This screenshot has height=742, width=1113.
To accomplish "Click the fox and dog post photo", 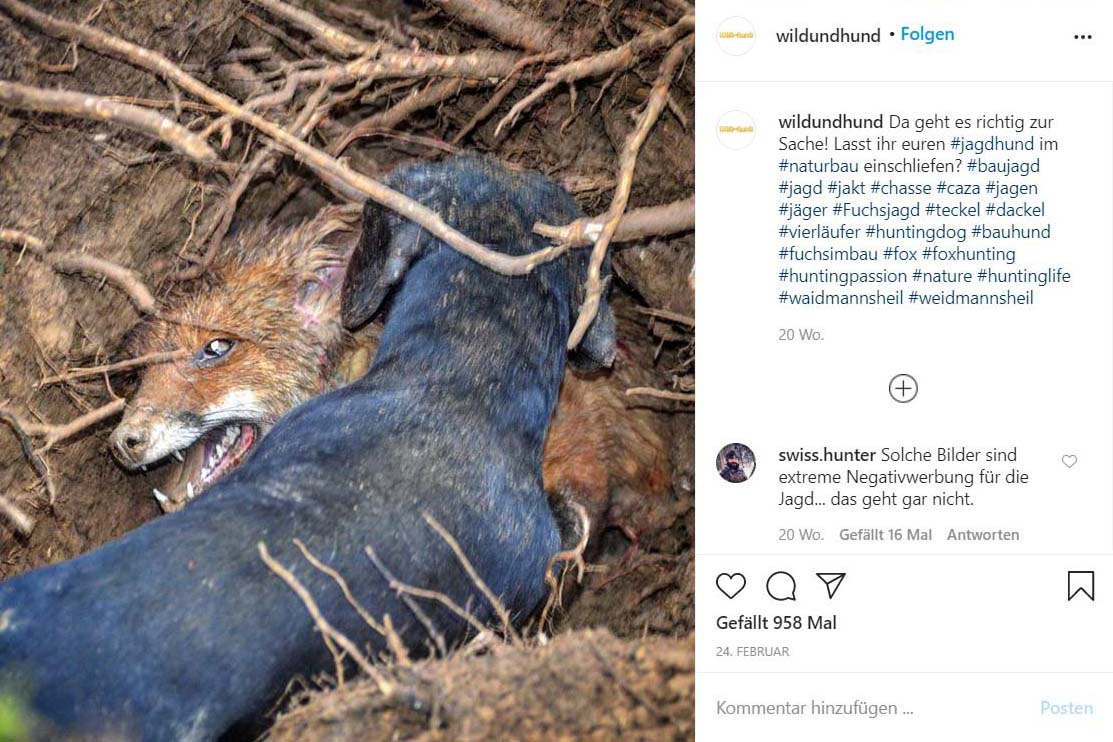I will click(x=347, y=371).
